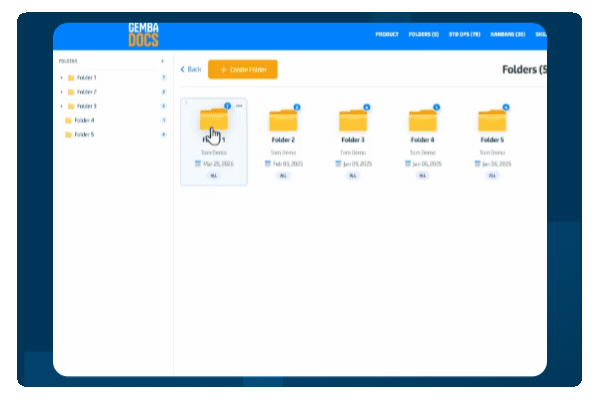The image size is (600, 400).
Task: Go back using the Back link
Action: [190, 69]
